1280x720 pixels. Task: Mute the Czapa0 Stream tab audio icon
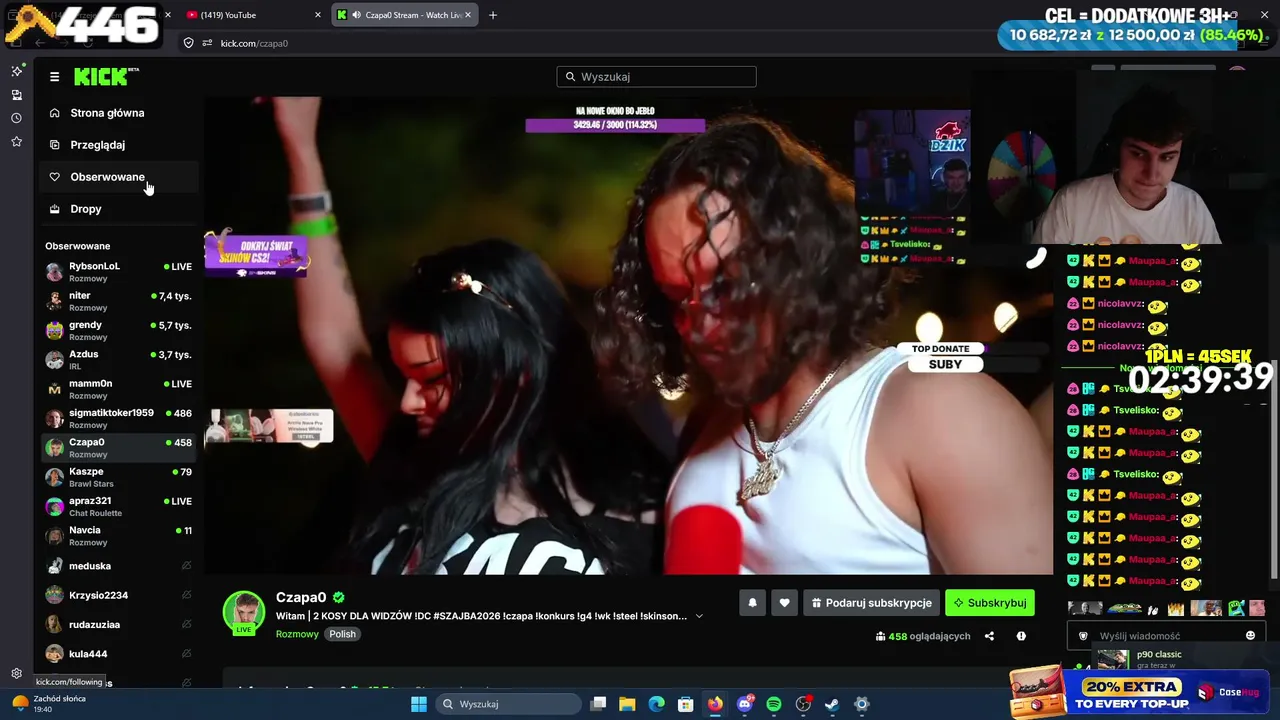(x=357, y=15)
